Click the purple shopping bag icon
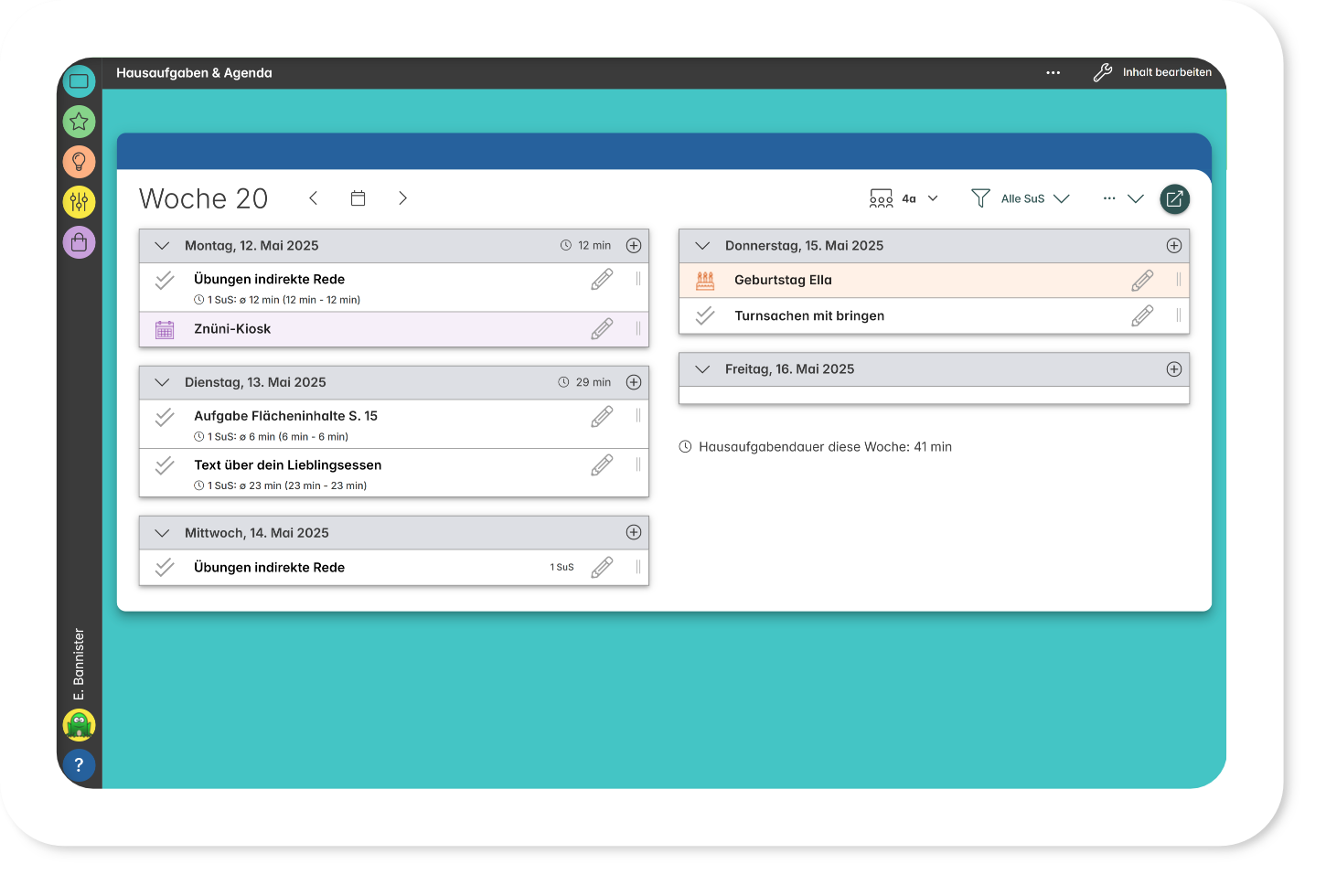The height and width of the screenshot is (896, 1326). click(79, 242)
